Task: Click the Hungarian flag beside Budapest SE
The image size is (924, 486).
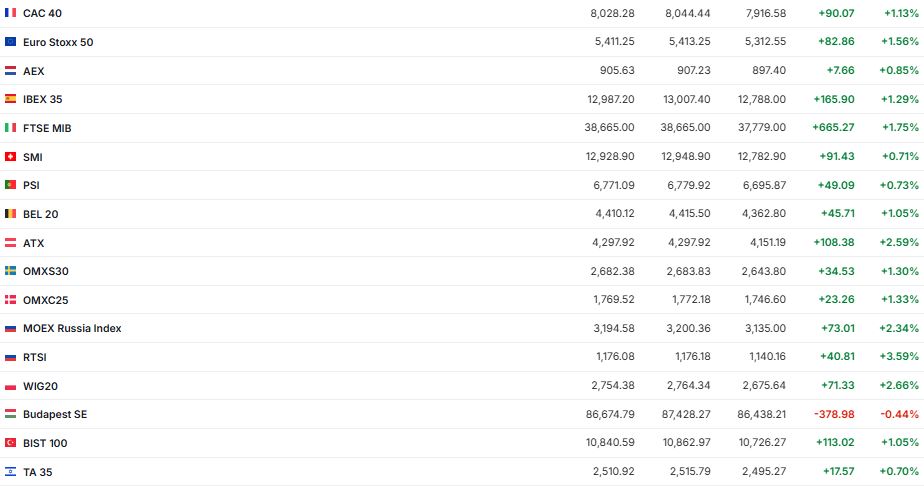Action: tap(11, 414)
